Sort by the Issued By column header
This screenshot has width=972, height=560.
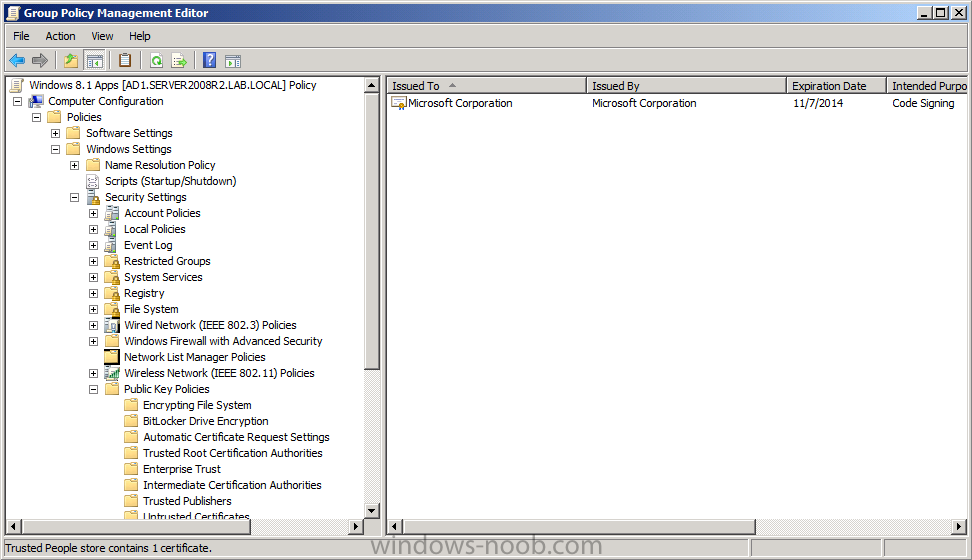[x=687, y=86]
